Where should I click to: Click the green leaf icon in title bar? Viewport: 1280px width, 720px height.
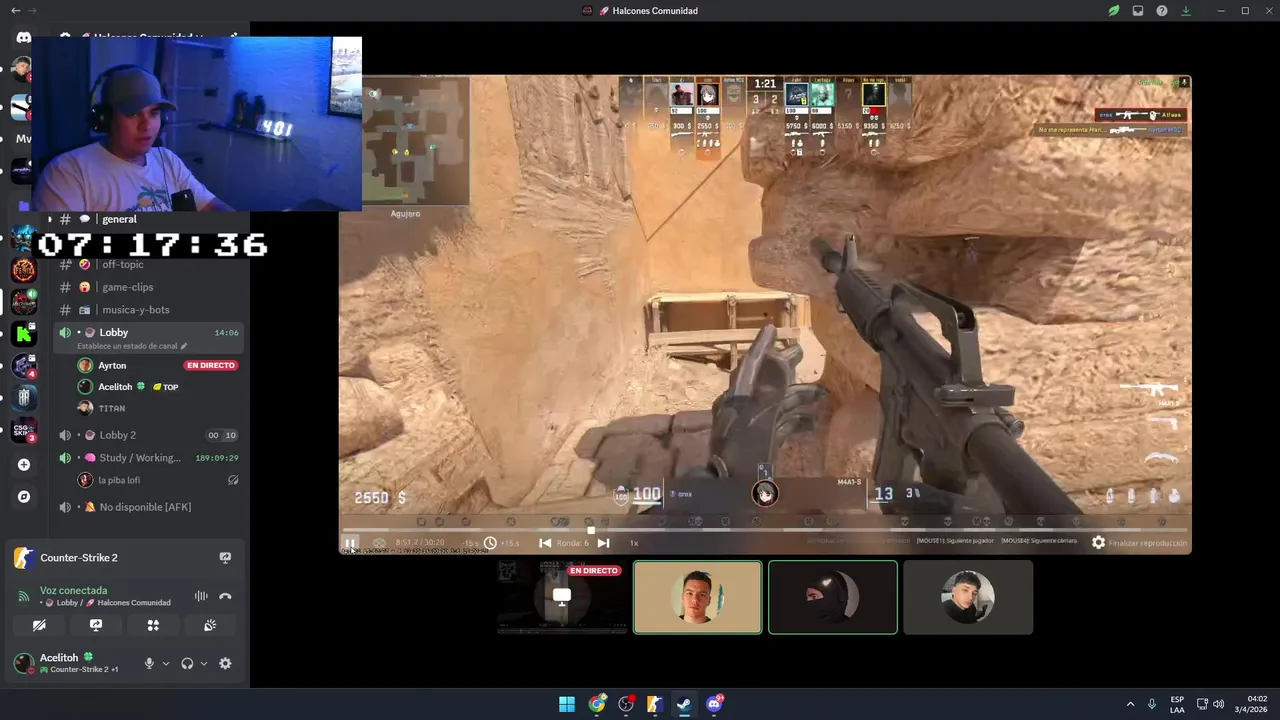tap(1113, 11)
